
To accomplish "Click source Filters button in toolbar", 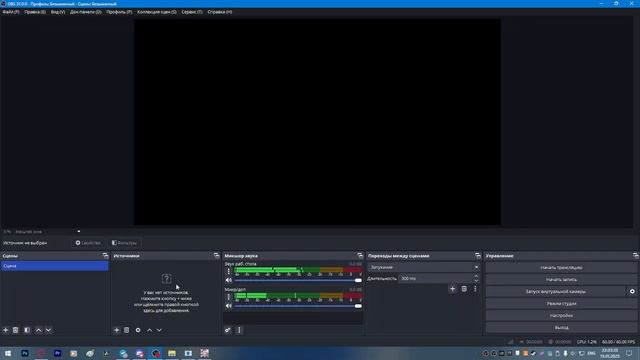I will pyautogui.click(x=124, y=243).
